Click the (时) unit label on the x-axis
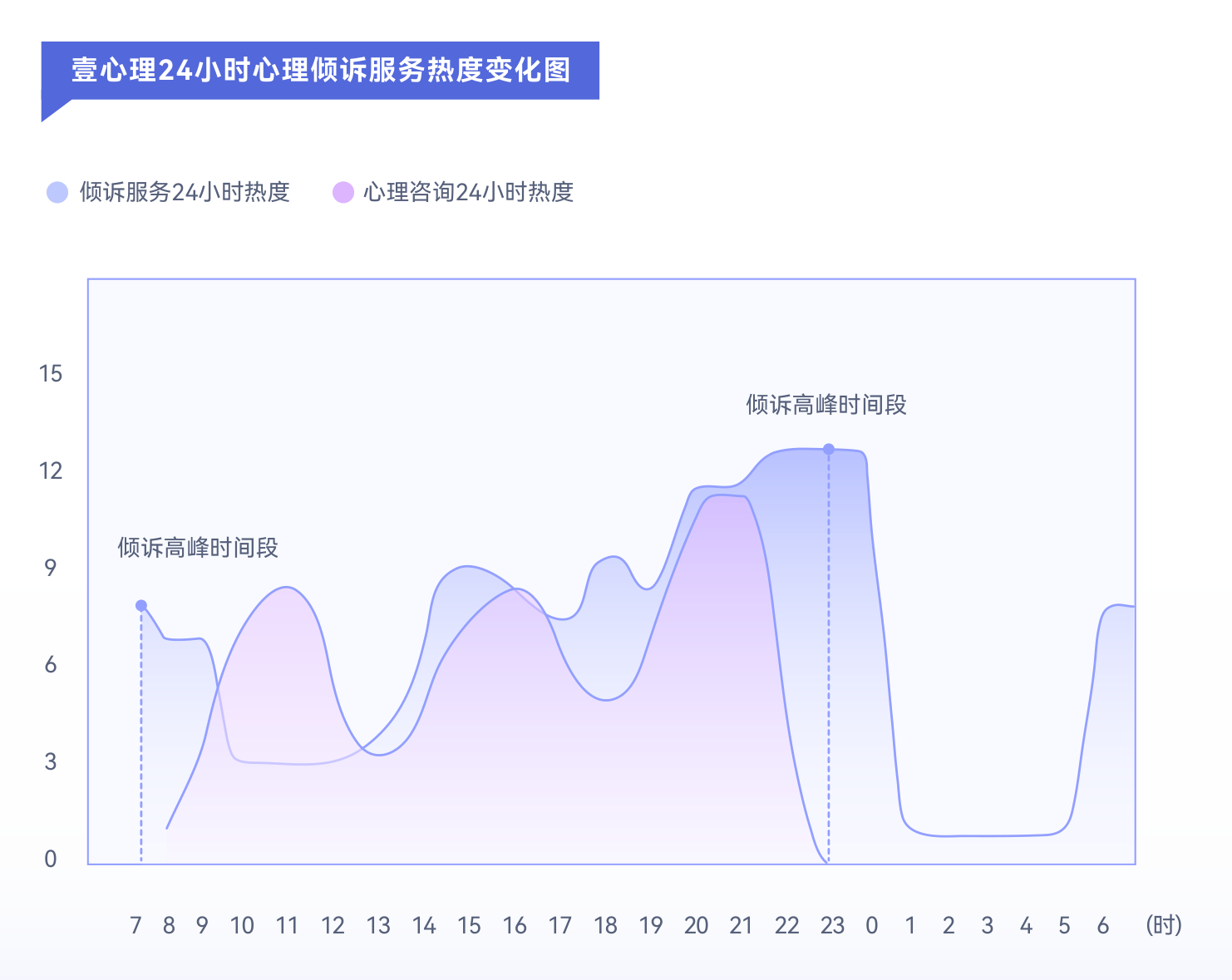Image resolution: width=1232 pixels, height=980 pixels. pyautogui.click(x=1164, y=925)
